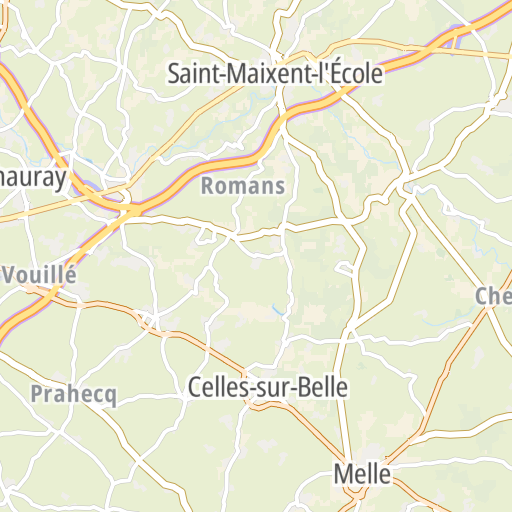Click the small white road loop southwest of Romans

206,236
